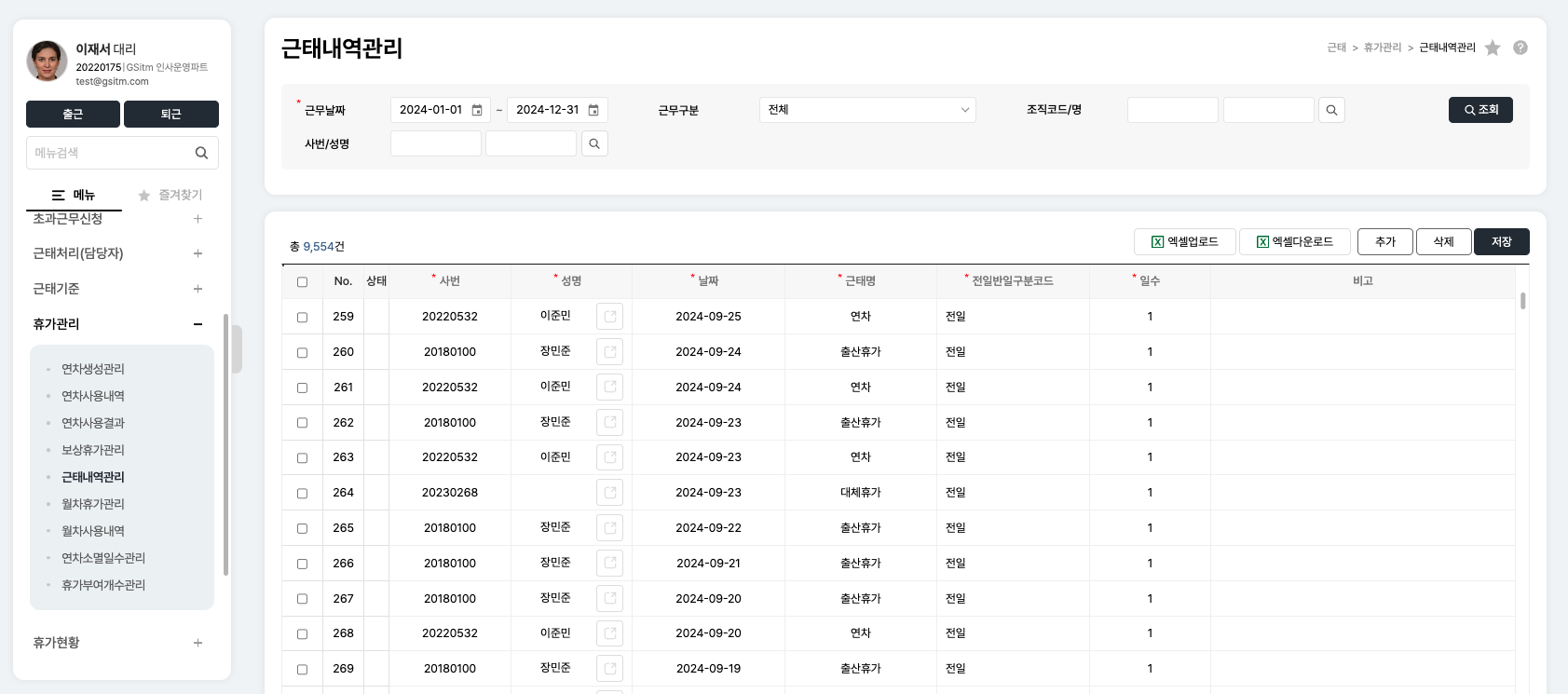Open calendar picker for end date 2024-12-31
Viewport: 1568px width, 694px height.
[593, 110]
